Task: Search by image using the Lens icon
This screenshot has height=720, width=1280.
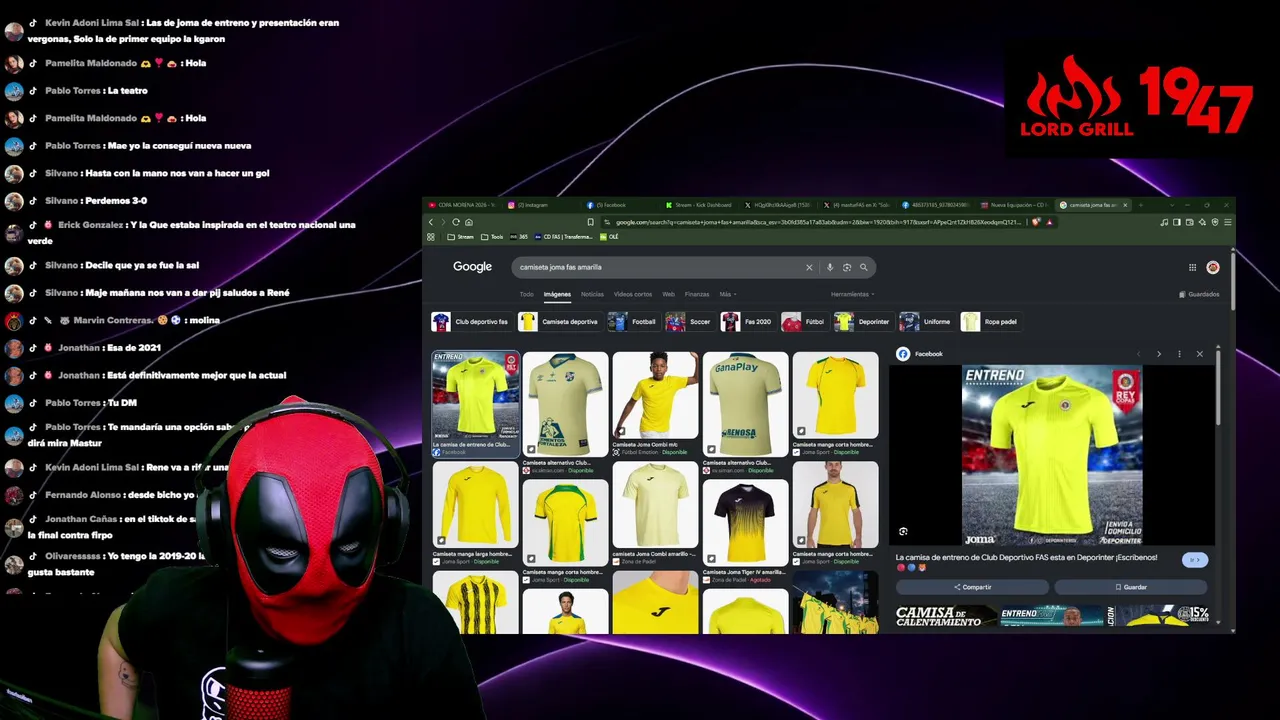Action: click(846, 267)
